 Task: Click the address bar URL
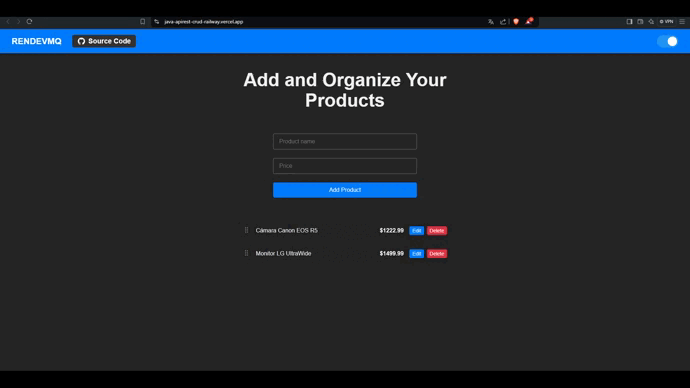click(204, 22)
